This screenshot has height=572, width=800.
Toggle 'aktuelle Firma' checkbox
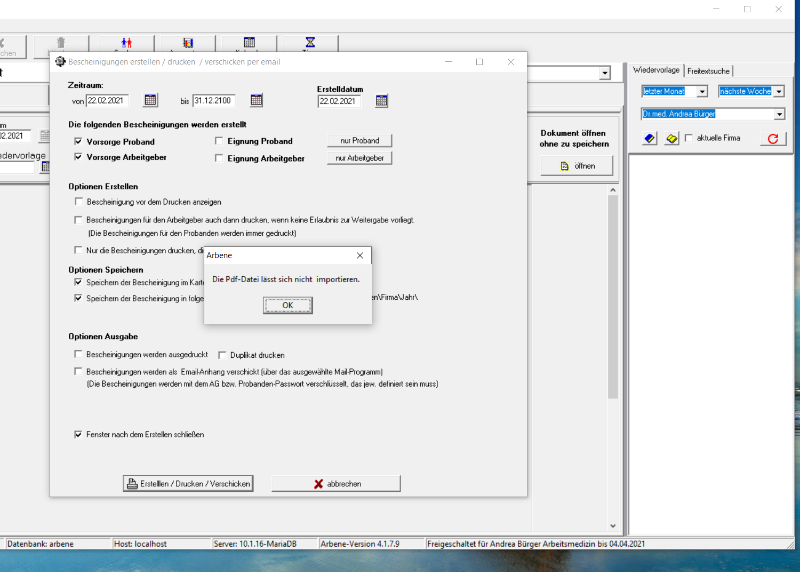tap(688, 138)
